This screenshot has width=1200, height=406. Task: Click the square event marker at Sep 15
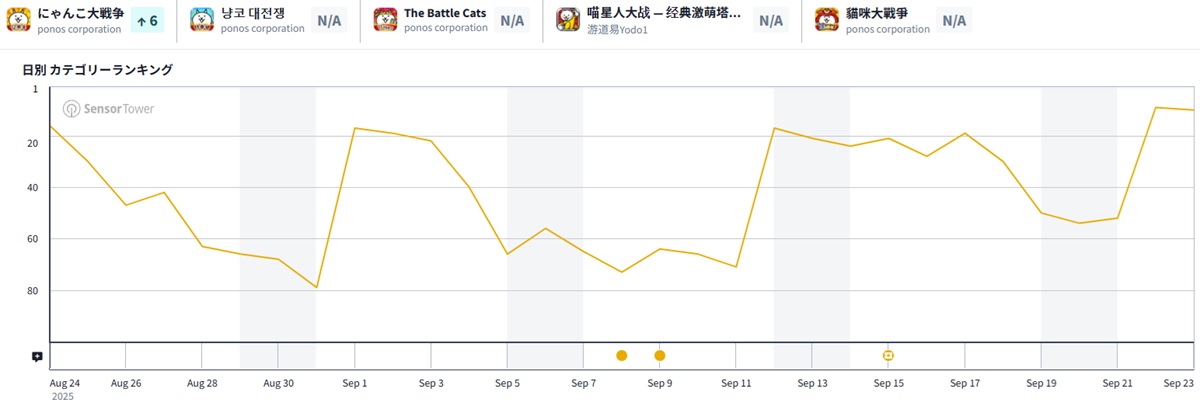888,355
